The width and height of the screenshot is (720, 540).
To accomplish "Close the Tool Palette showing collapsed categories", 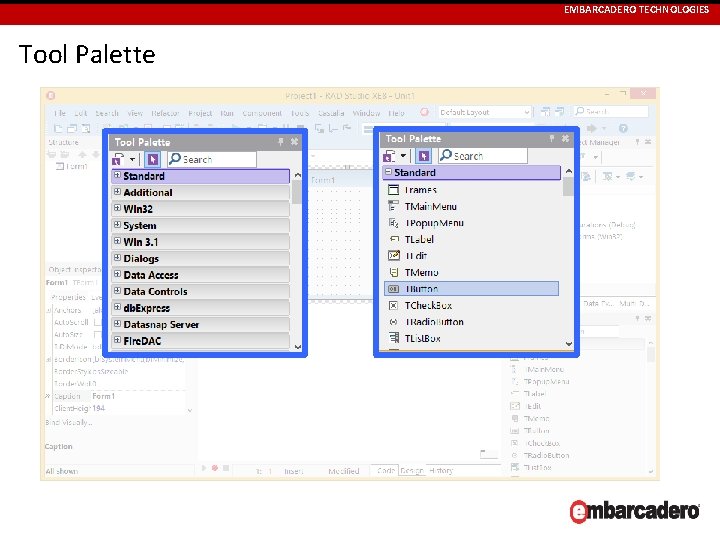I will 294,142.
